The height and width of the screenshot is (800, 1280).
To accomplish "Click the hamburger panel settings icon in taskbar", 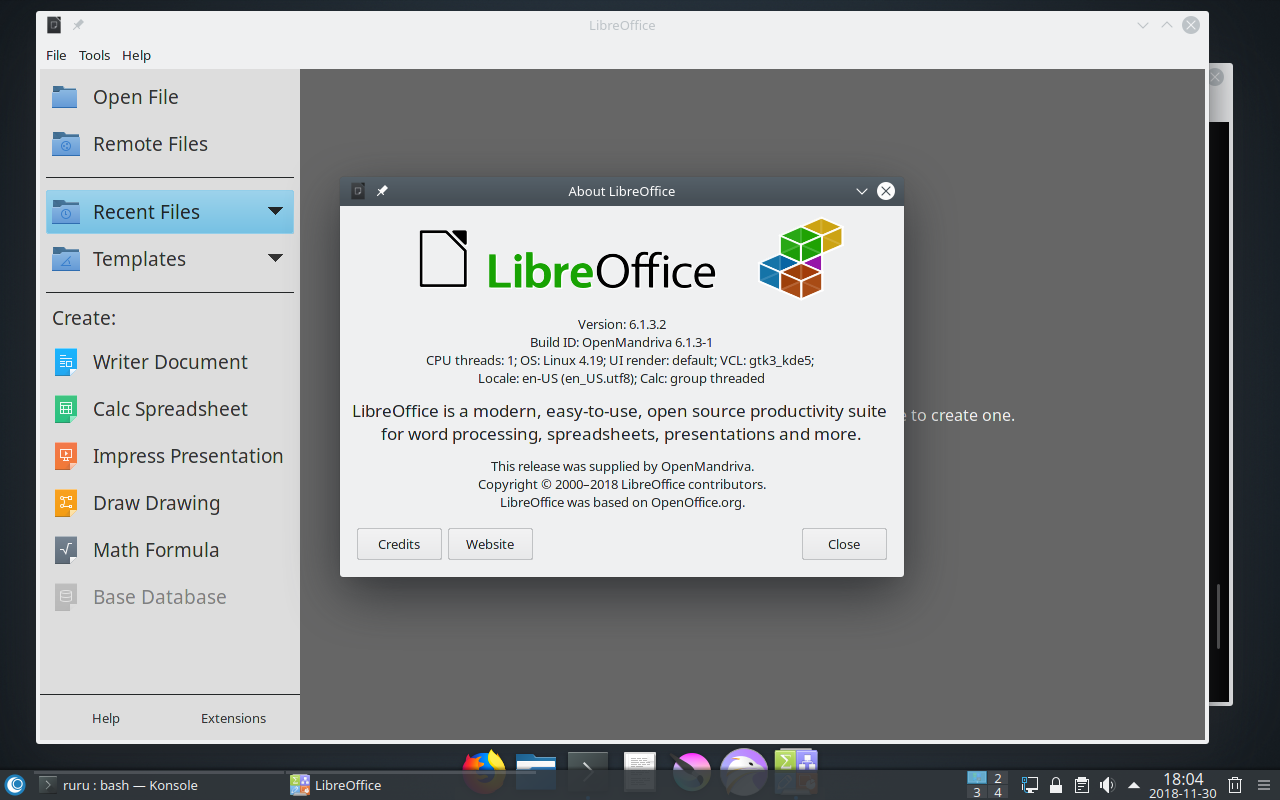I will pyautogui.click(x=1265, y=785).
